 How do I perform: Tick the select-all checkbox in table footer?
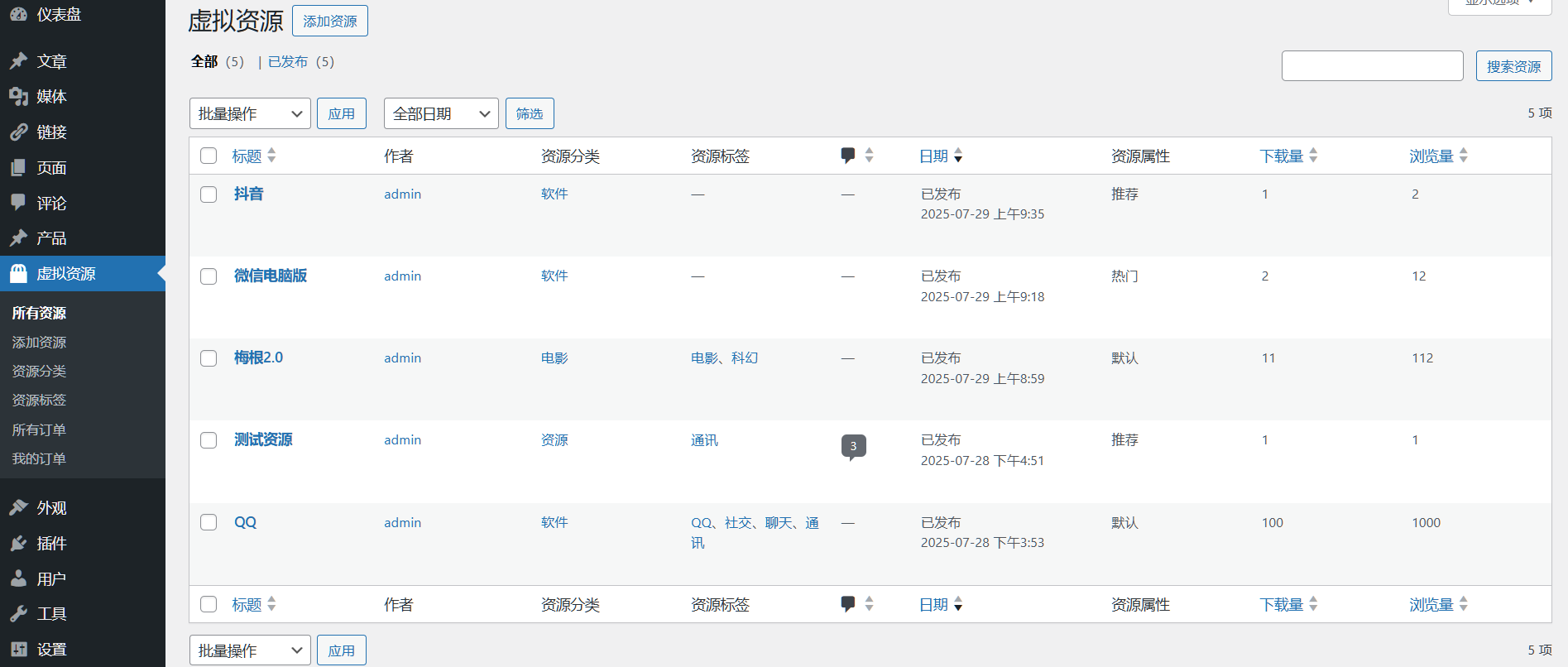(209, 604)
